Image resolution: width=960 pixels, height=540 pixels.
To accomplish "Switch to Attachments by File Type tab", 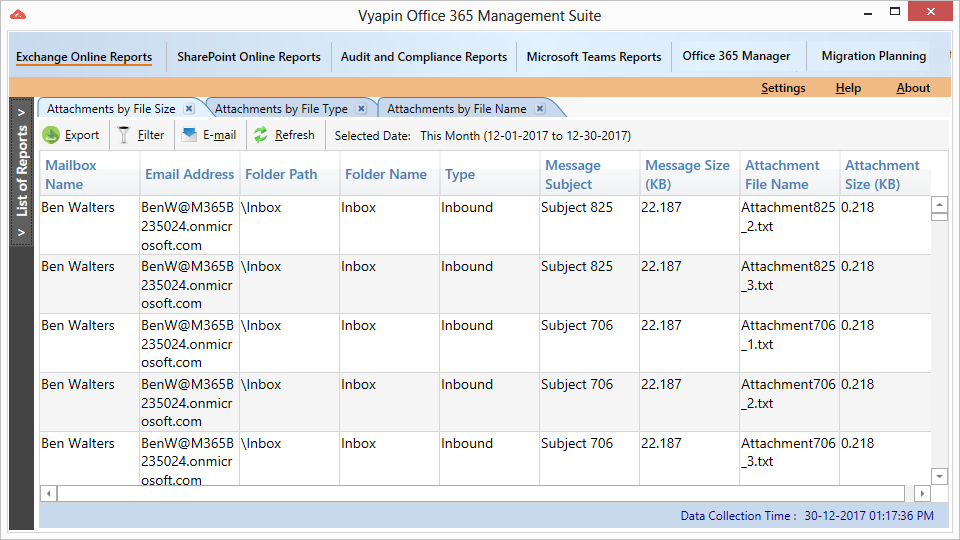I will [x=281, y=109].
